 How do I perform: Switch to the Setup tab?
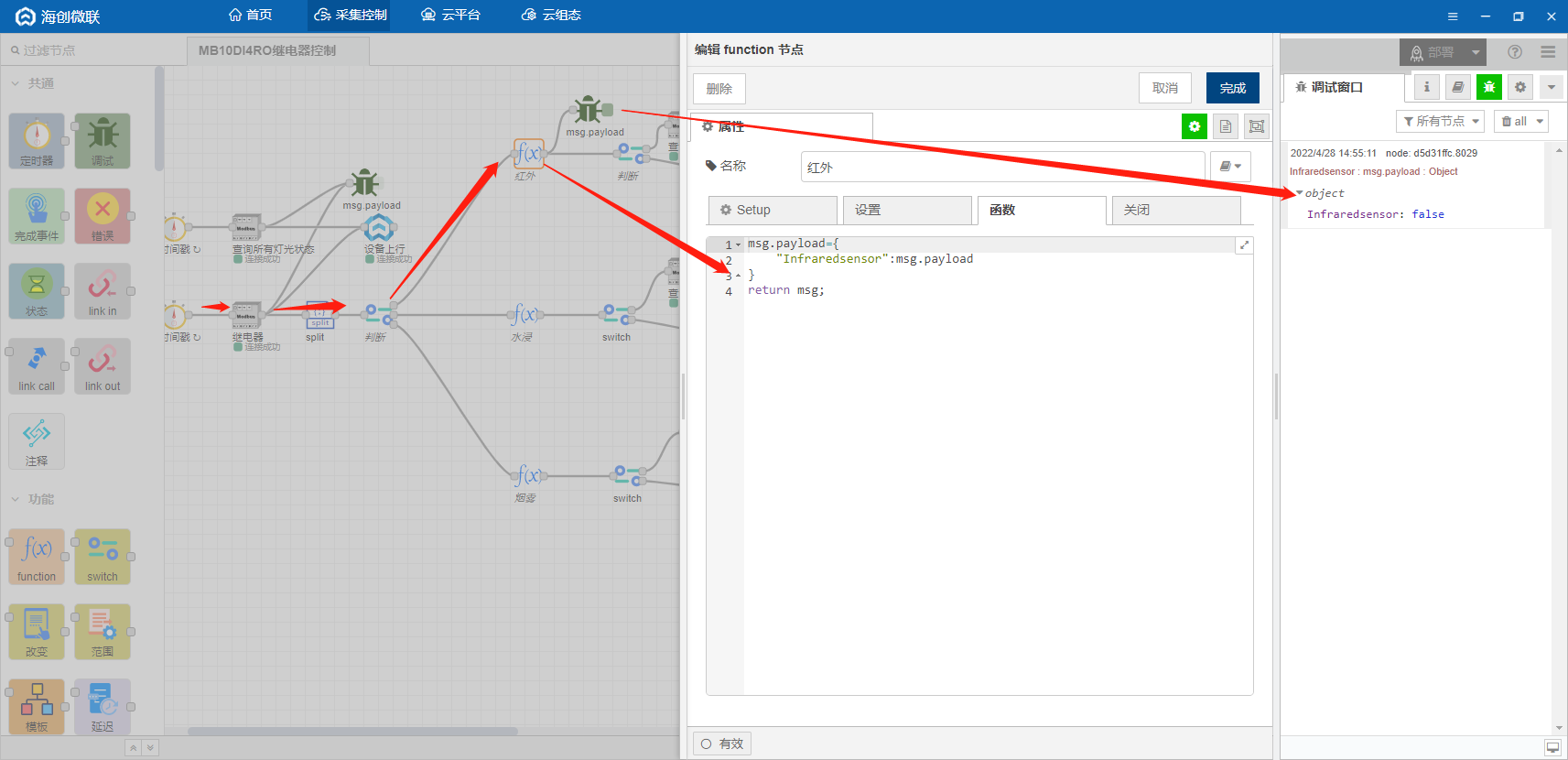click(773, 210)
